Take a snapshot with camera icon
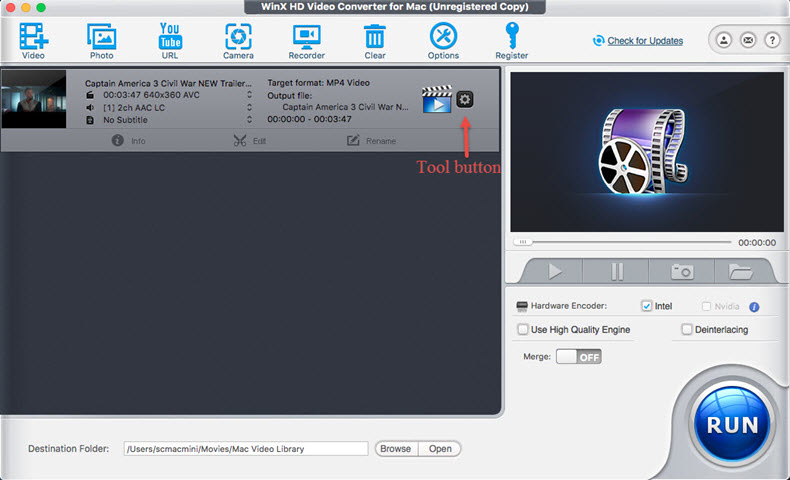The height and width of the screenshot is (480, 790). pyautogui.click(x=682, y=271)
